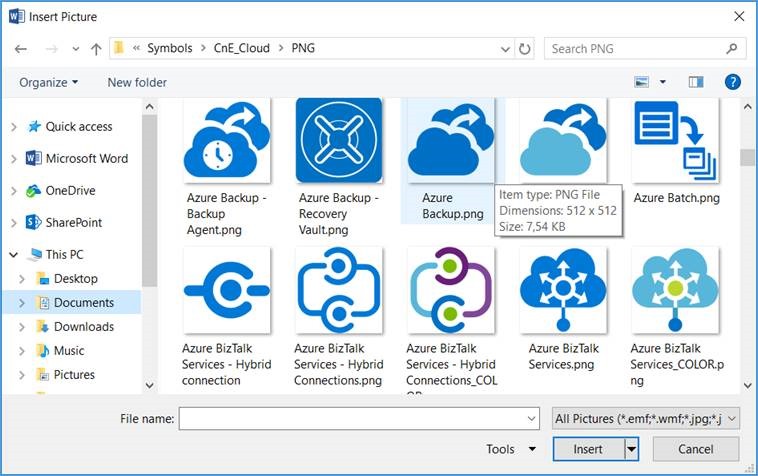Click the CnE_Cloud breadcrumb
The height and width of the screenshot is (476, 758).
click(x=242, y=48)
